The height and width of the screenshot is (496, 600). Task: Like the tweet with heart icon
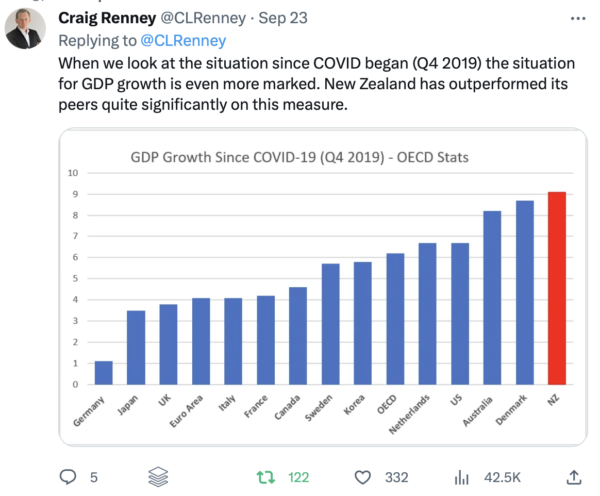point(364,476)
